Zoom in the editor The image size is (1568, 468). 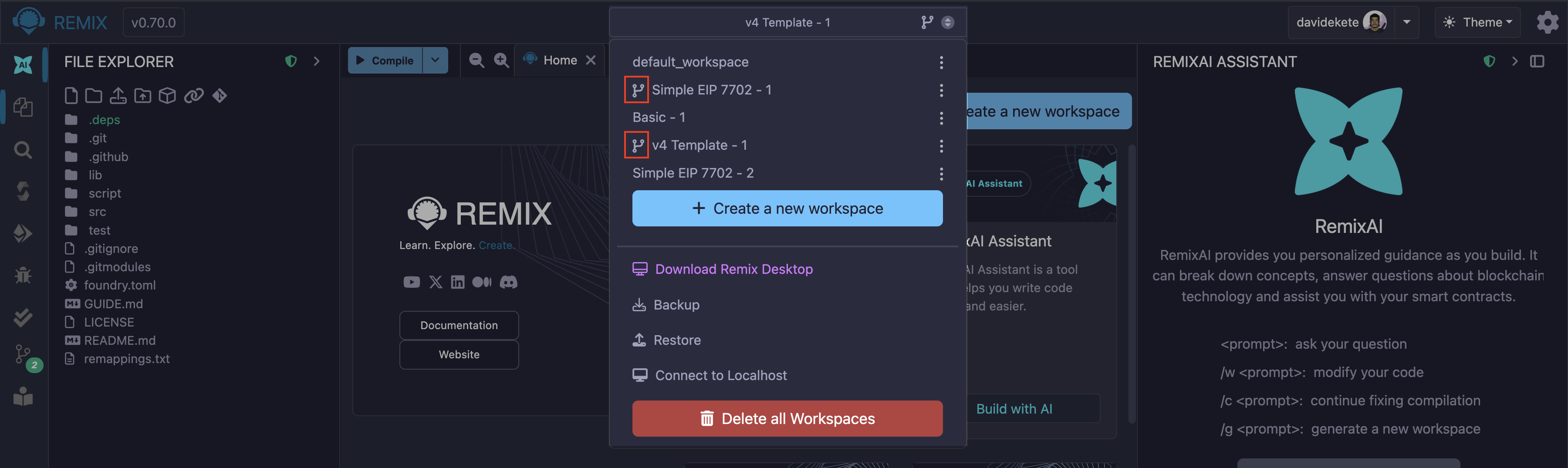coord(501,60)
